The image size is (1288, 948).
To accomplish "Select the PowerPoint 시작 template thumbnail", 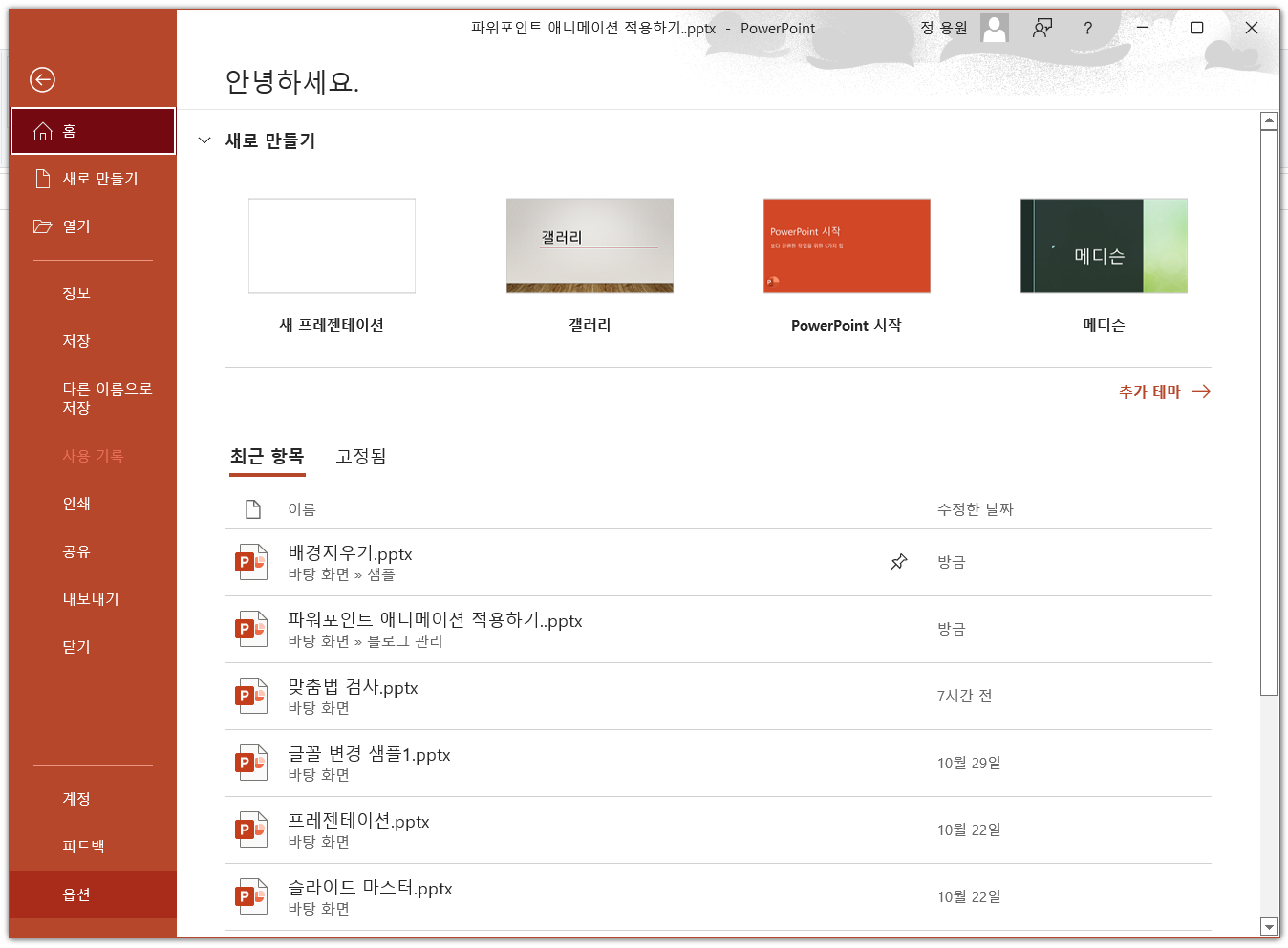I will [847, 246].
